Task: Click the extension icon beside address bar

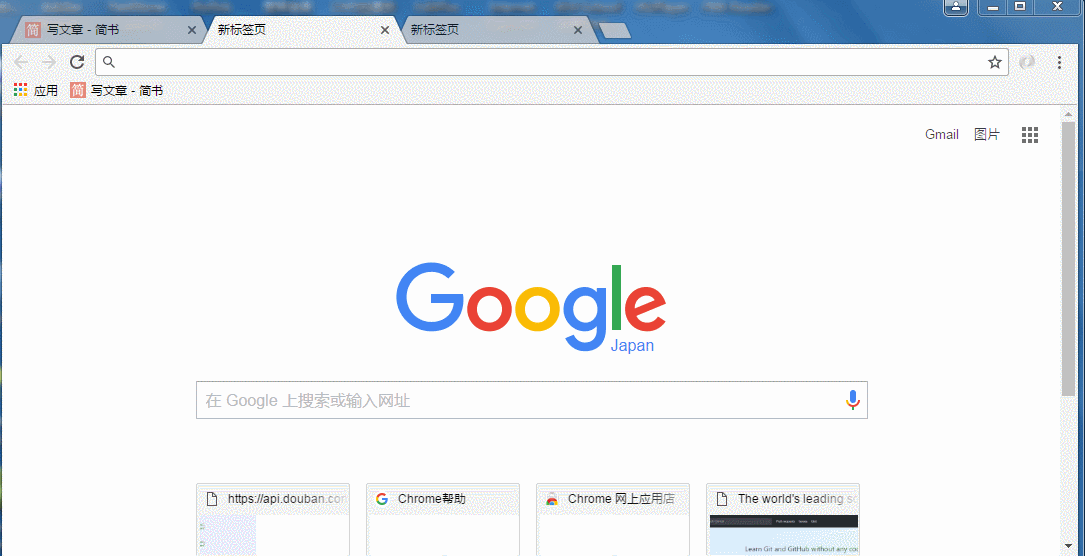Action: 1028,62
